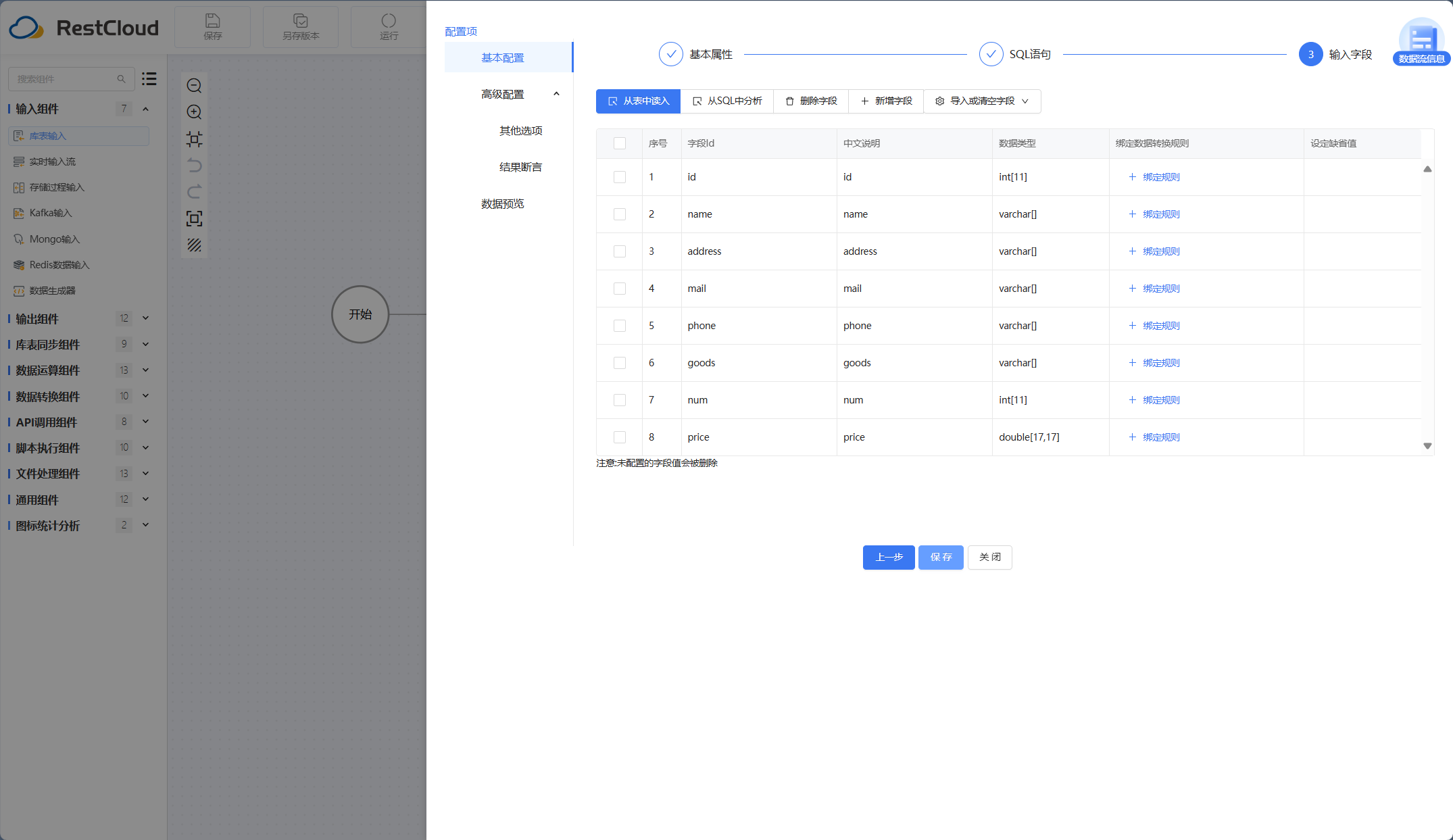Click the table scrollbar up arrow
Image resolution: width=1453 pixels, height=840 pixels.
(1427, 169)
